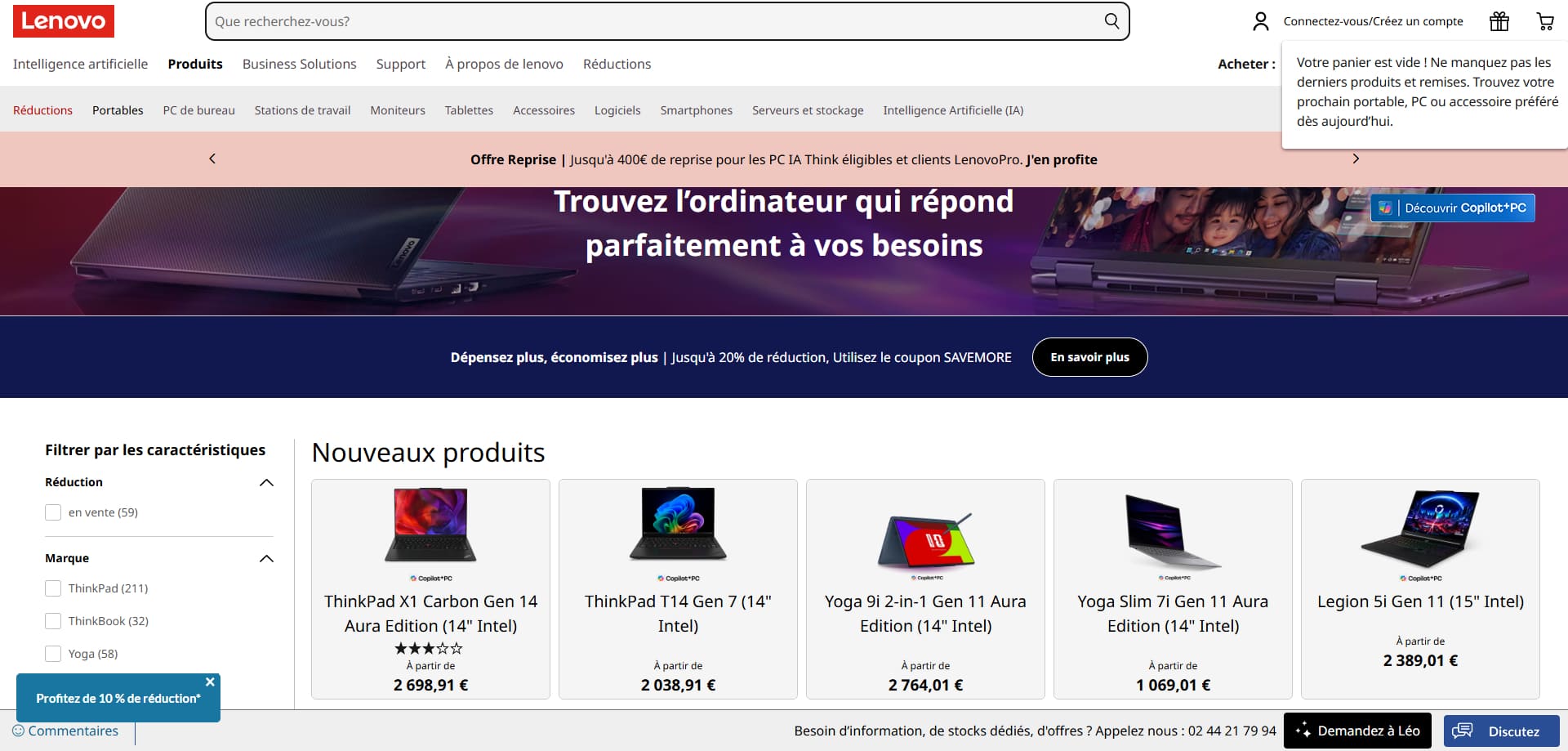
Task: Go to previous promo banner arrow
Action: 212,159
